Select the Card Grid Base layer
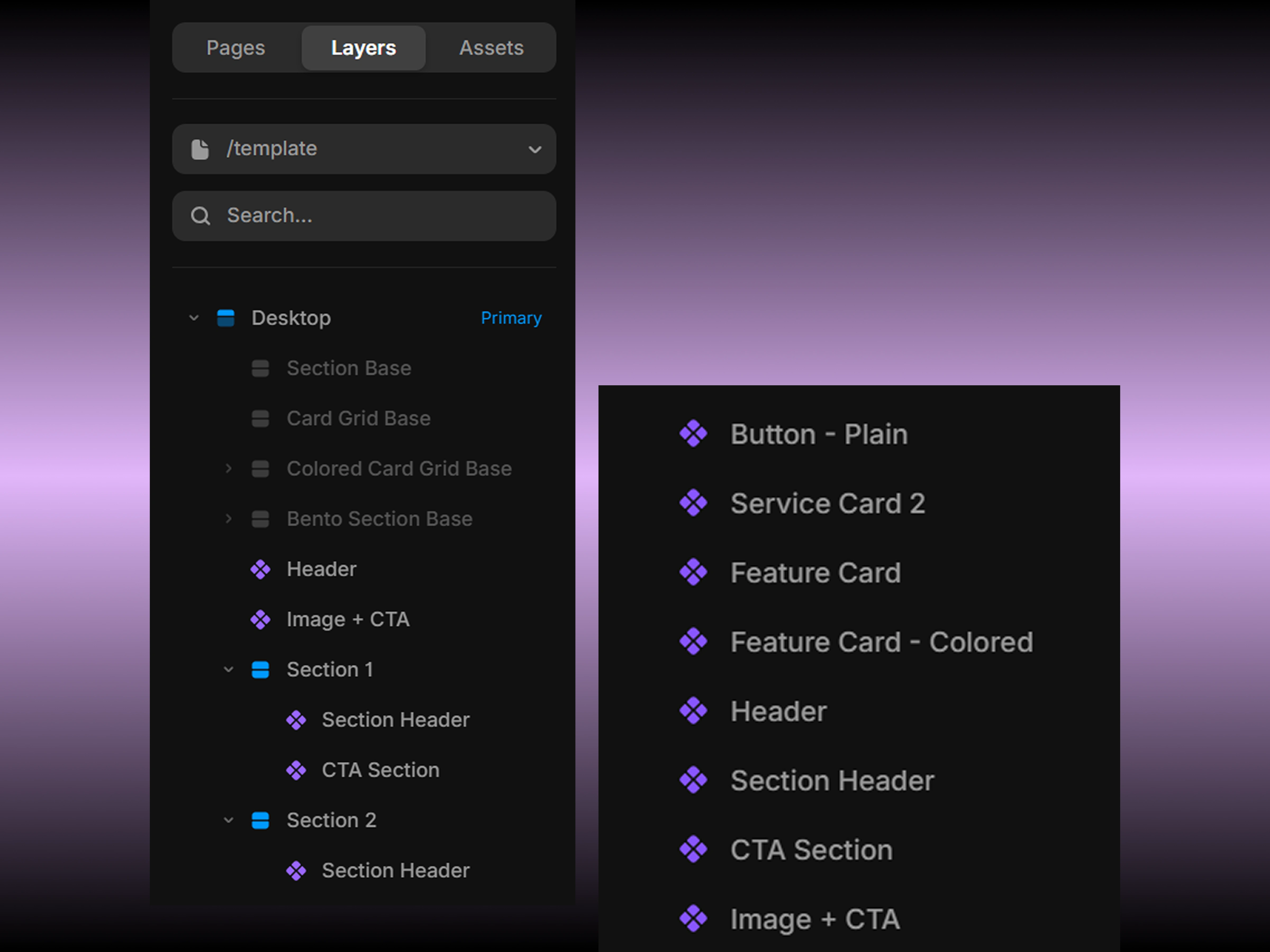The width and height of the screenshot is (1270, 952). click(358, 419)
